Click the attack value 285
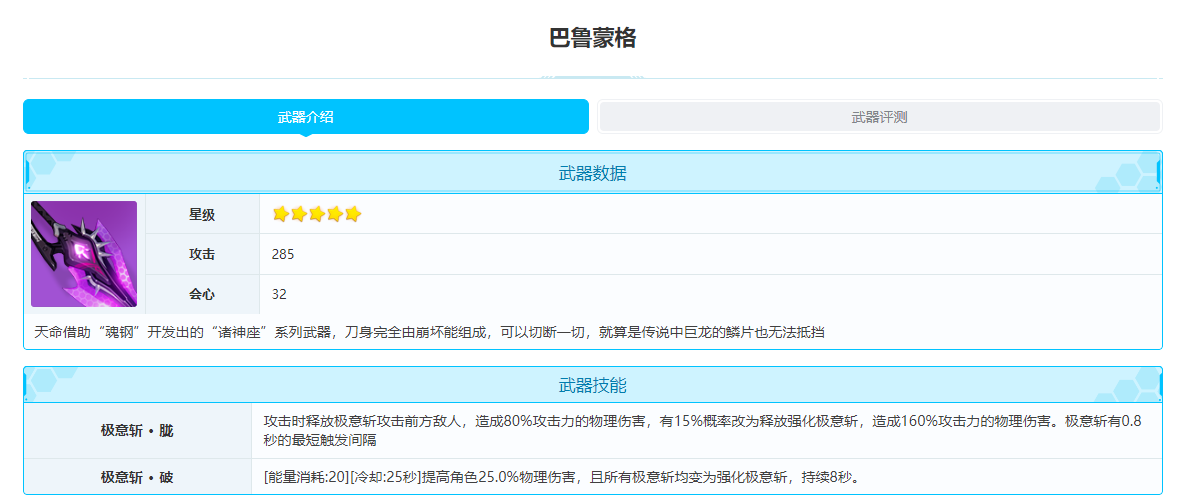The height and width of the screenshot is (503, 1179). tap(283, 254)
